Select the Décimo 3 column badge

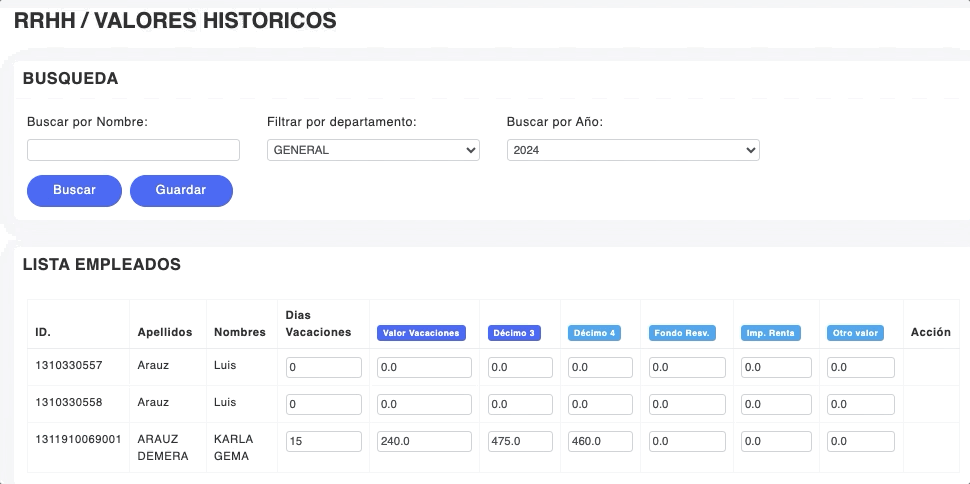coord(514,333)
